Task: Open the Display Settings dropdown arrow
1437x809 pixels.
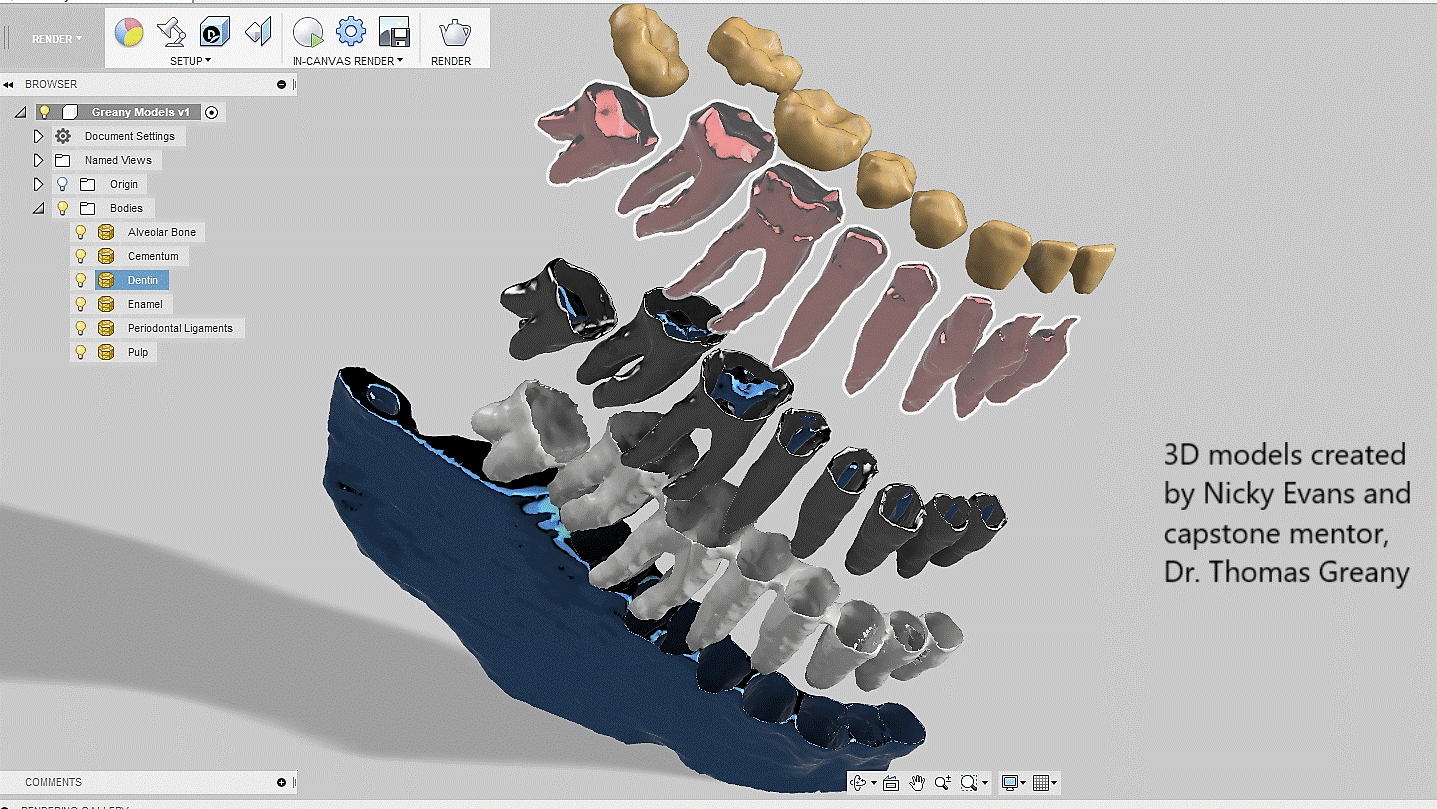Action: [x=1024, y=784]
